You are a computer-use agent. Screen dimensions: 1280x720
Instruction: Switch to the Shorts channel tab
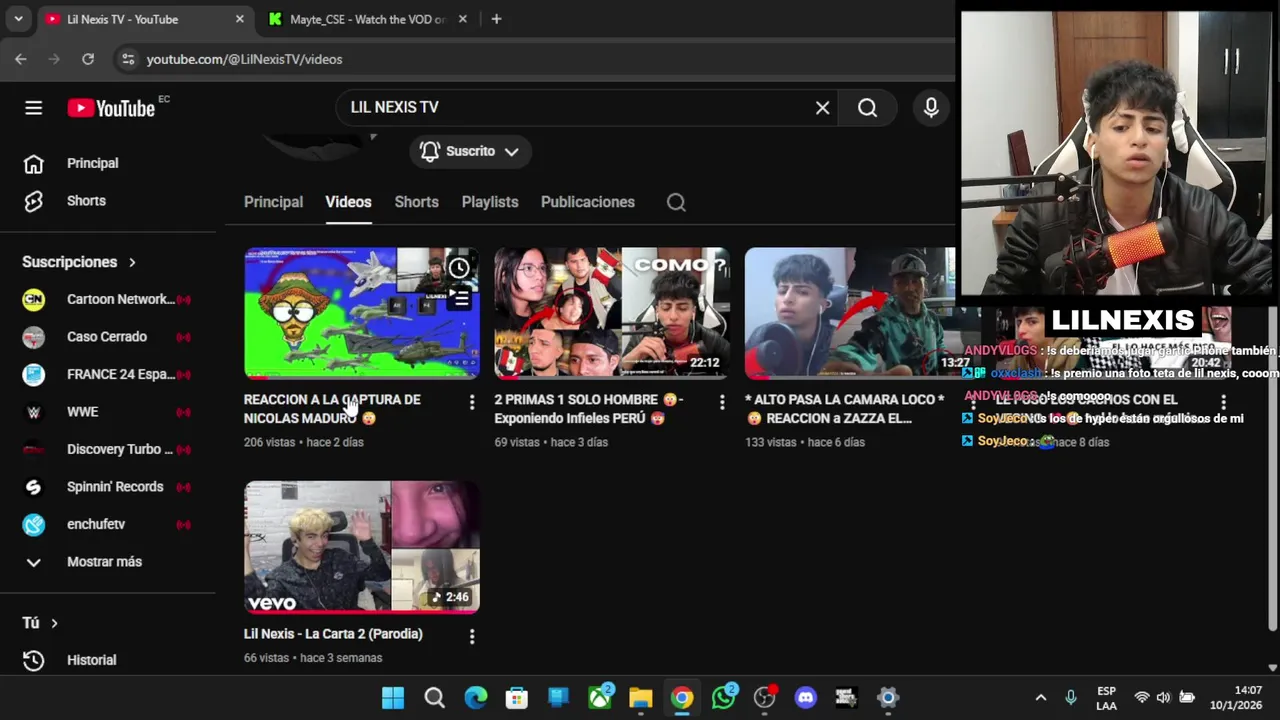[416, 202]
